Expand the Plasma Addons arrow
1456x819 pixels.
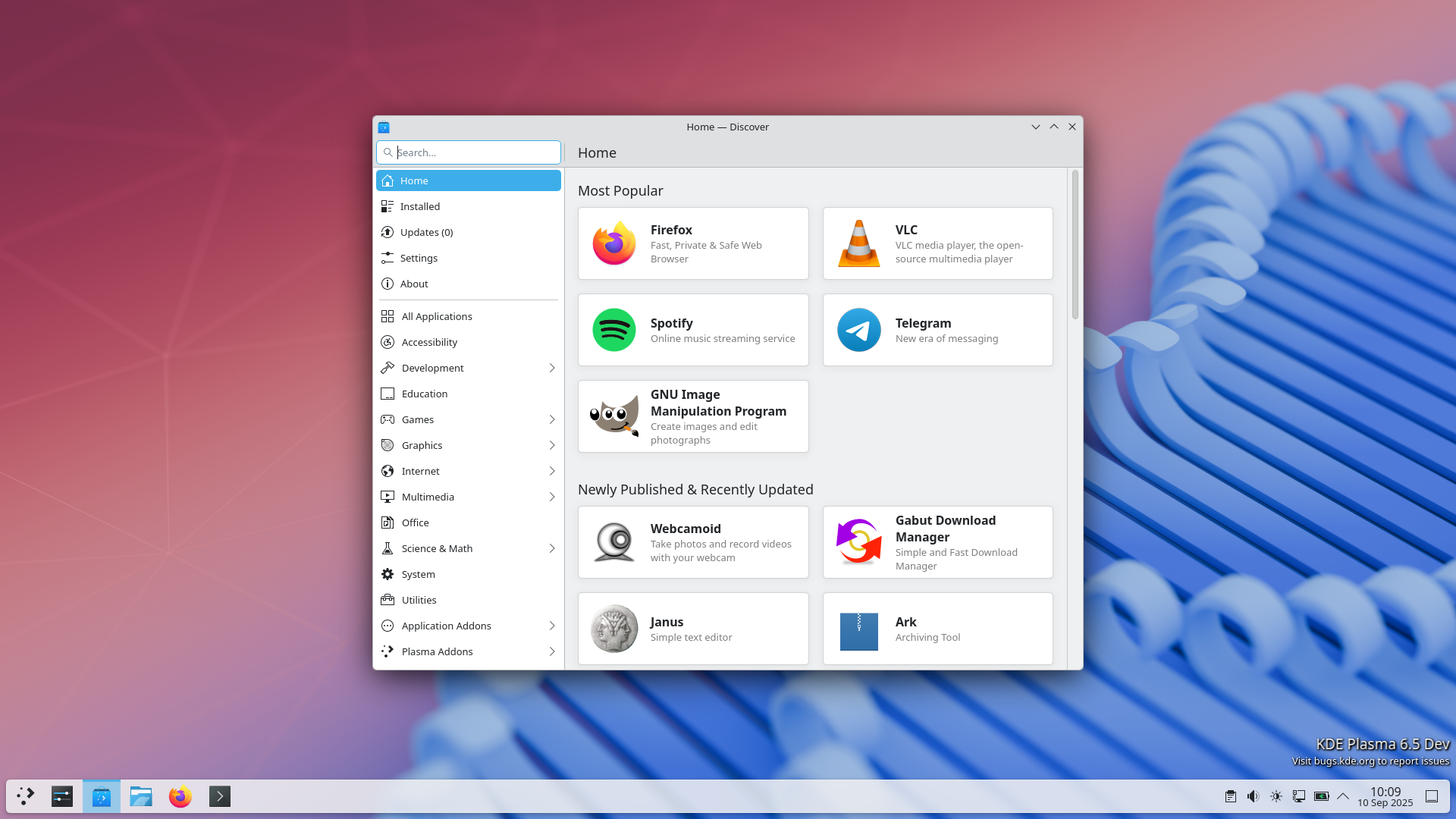[551, 651]
